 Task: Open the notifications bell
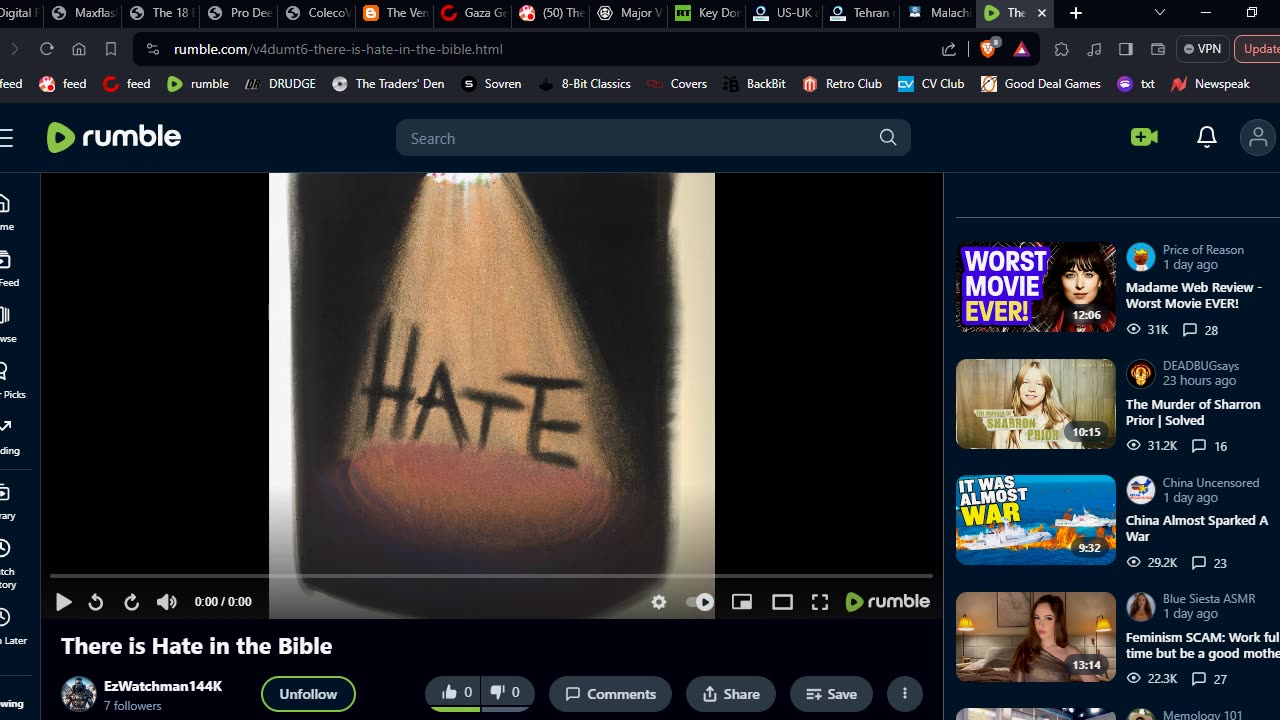click(1207, 137)
